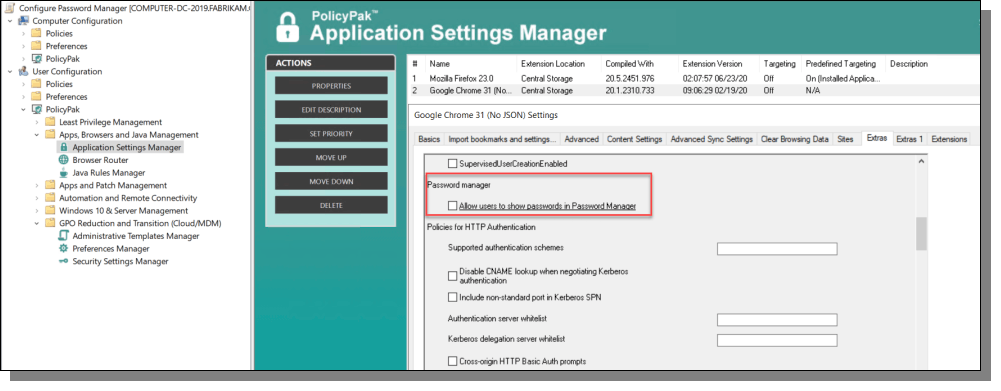Click PolicyPak icon under Computer Configuration
This screenshot has width=1001, height=391.
coord(37,59)
